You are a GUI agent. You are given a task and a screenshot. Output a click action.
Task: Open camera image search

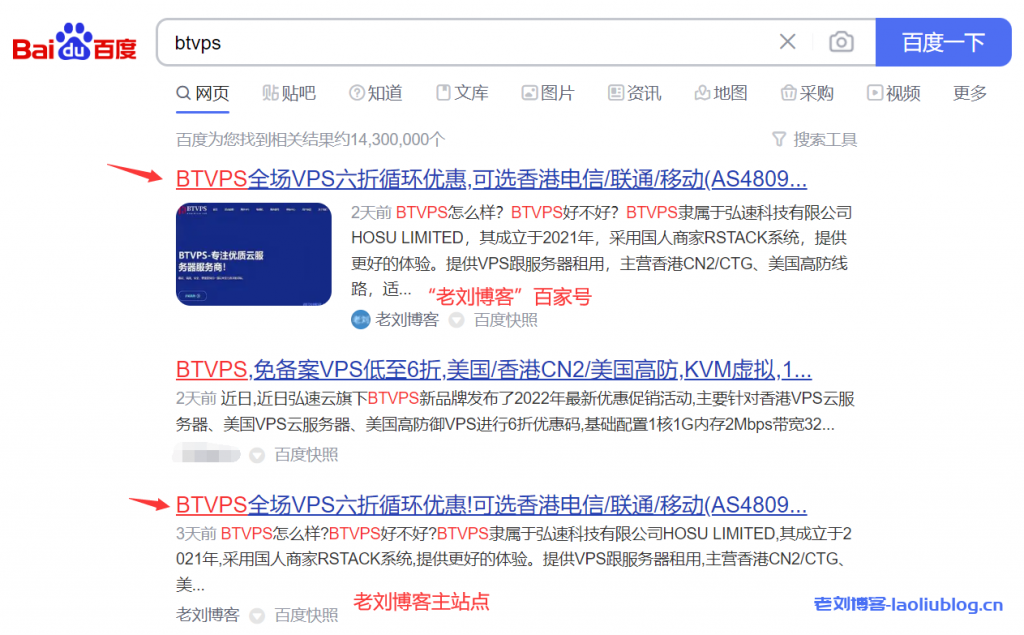tap(842, 42)
